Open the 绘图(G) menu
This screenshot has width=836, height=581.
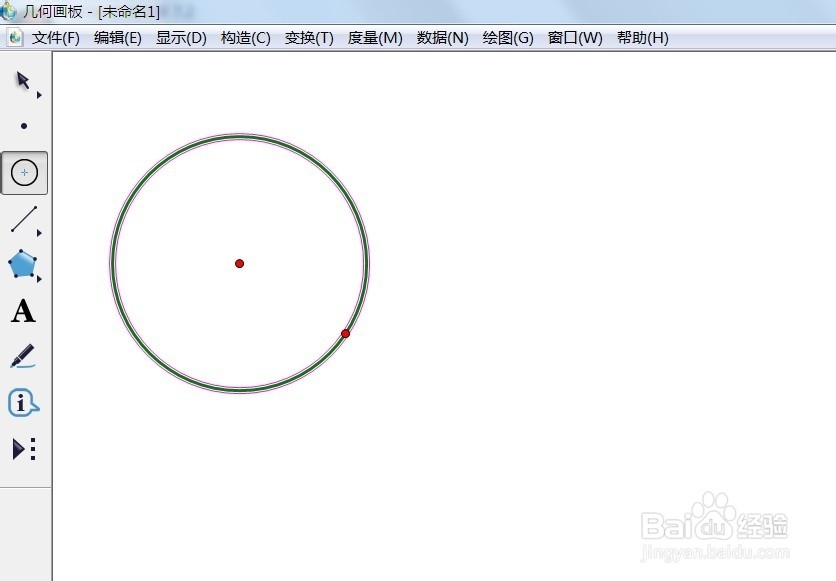508,38
